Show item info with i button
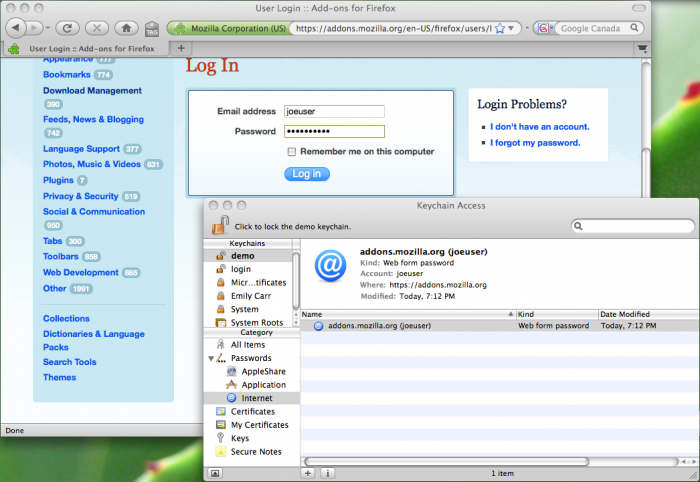Image resolution: width=700 pixels, height=482 pixels. tap(327, 473)
